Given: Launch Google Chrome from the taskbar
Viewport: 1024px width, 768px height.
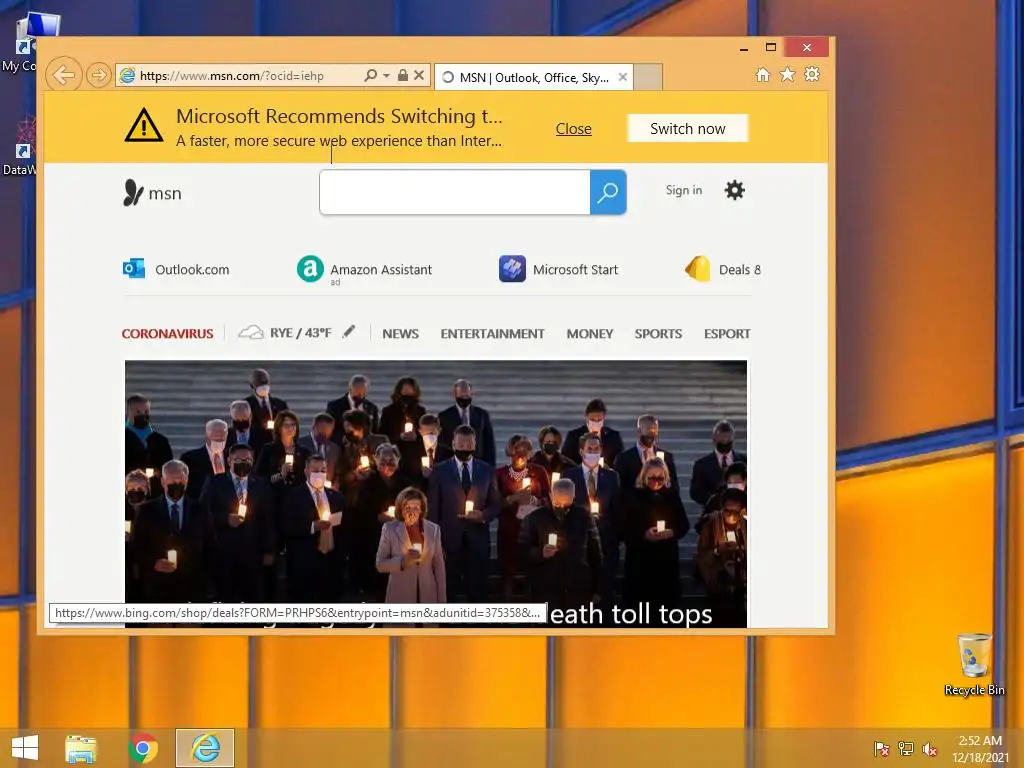Looking at the screenshot, I should [143, 748].
